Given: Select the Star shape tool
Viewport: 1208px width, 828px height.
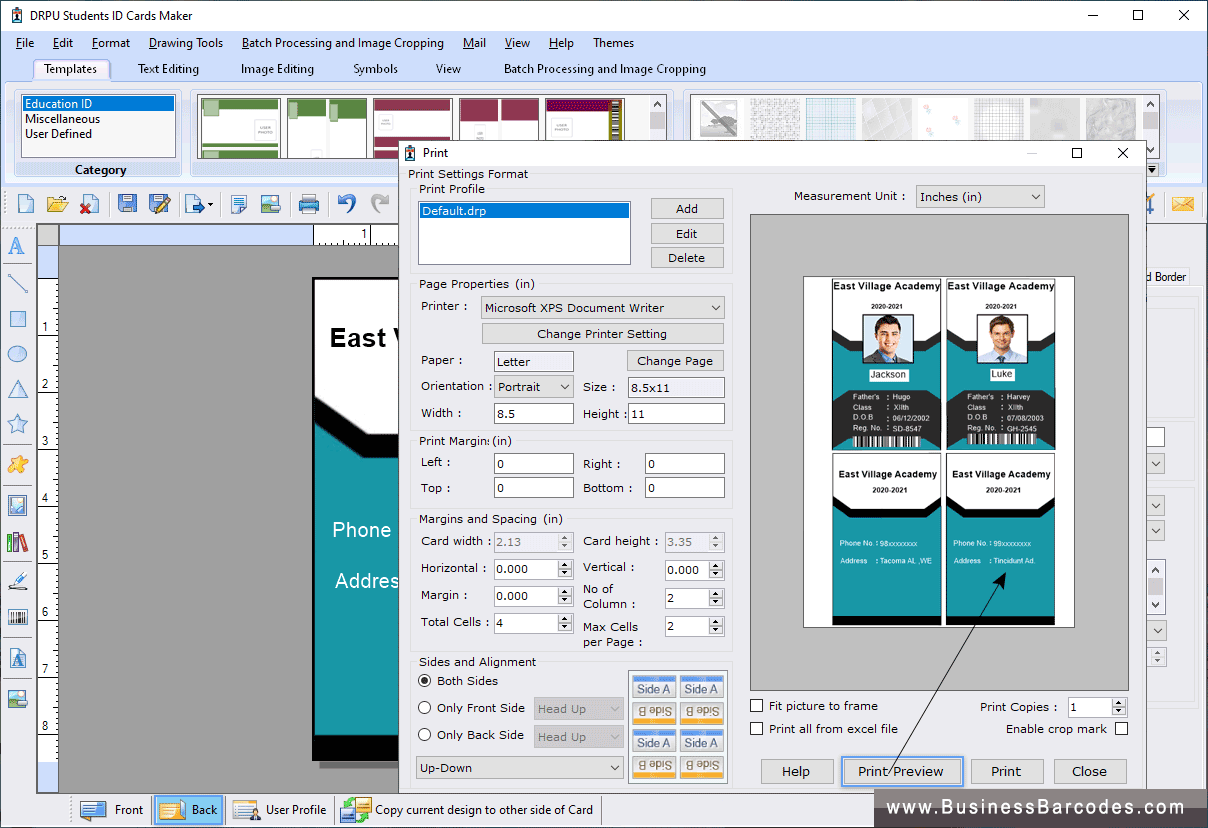Looking at the screenshot, I should pos(17,423).
